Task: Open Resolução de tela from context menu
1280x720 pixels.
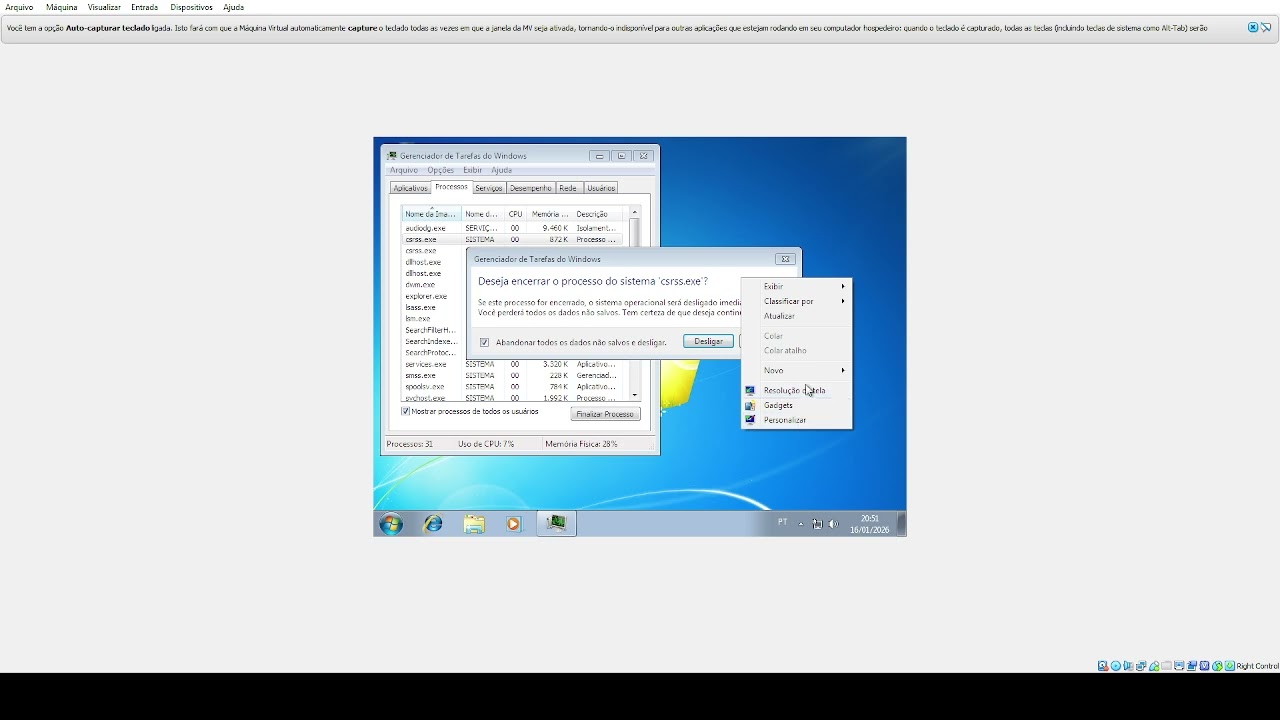Action: click(x=796, y=390)
